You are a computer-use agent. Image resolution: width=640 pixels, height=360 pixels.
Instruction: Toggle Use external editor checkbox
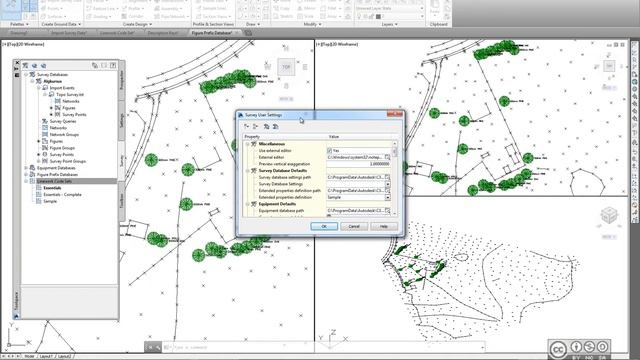pyautogui.click(x=329, y=151)
